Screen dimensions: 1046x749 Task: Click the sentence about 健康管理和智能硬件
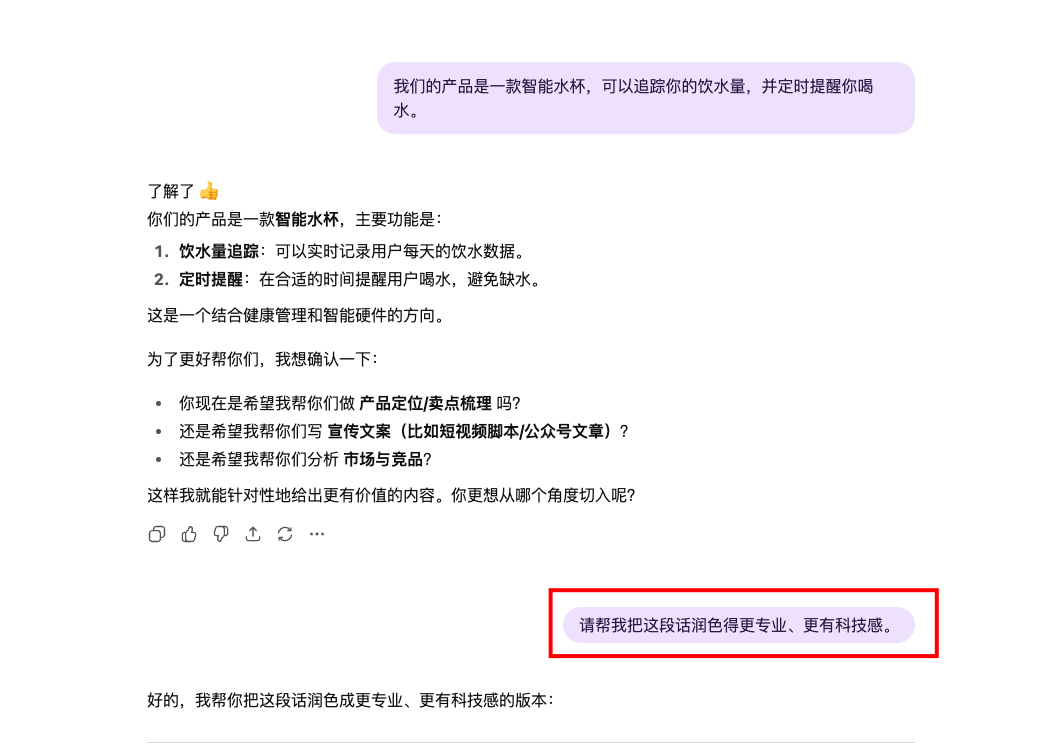click(297, 315)
